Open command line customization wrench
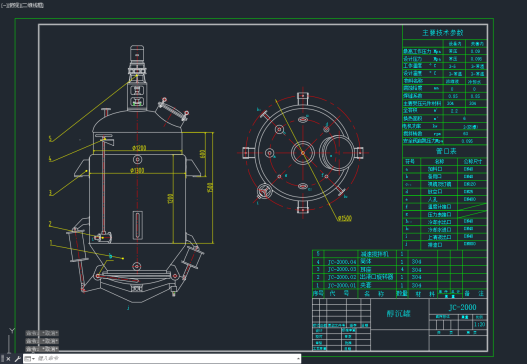The image size is (527, 364). pyautogui.click(x=17, y=359)
